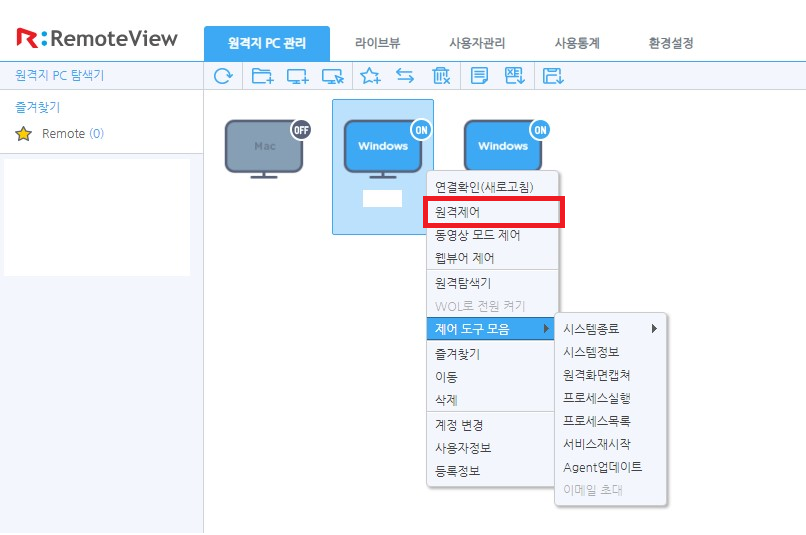
Task: Click the note document toolbar icon
Action: tap(480, 75)
